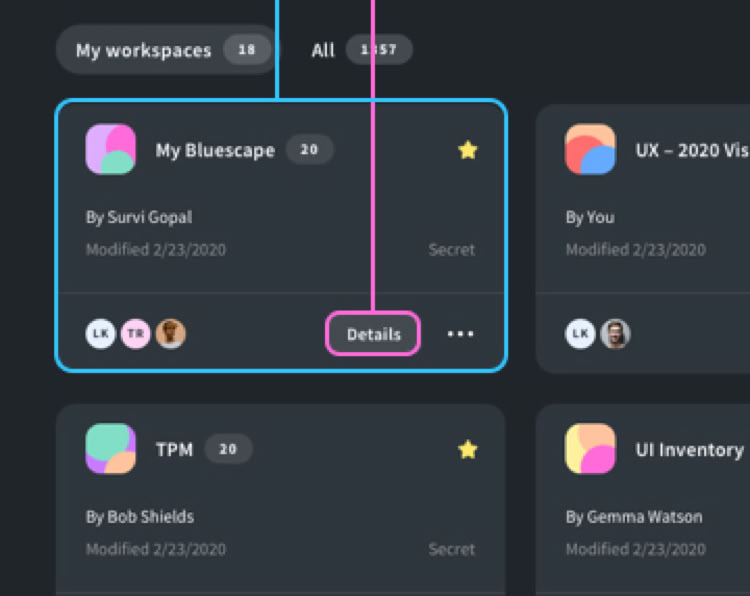
Task: Open the My Bluescape workspace title
Action: point(214,151)
